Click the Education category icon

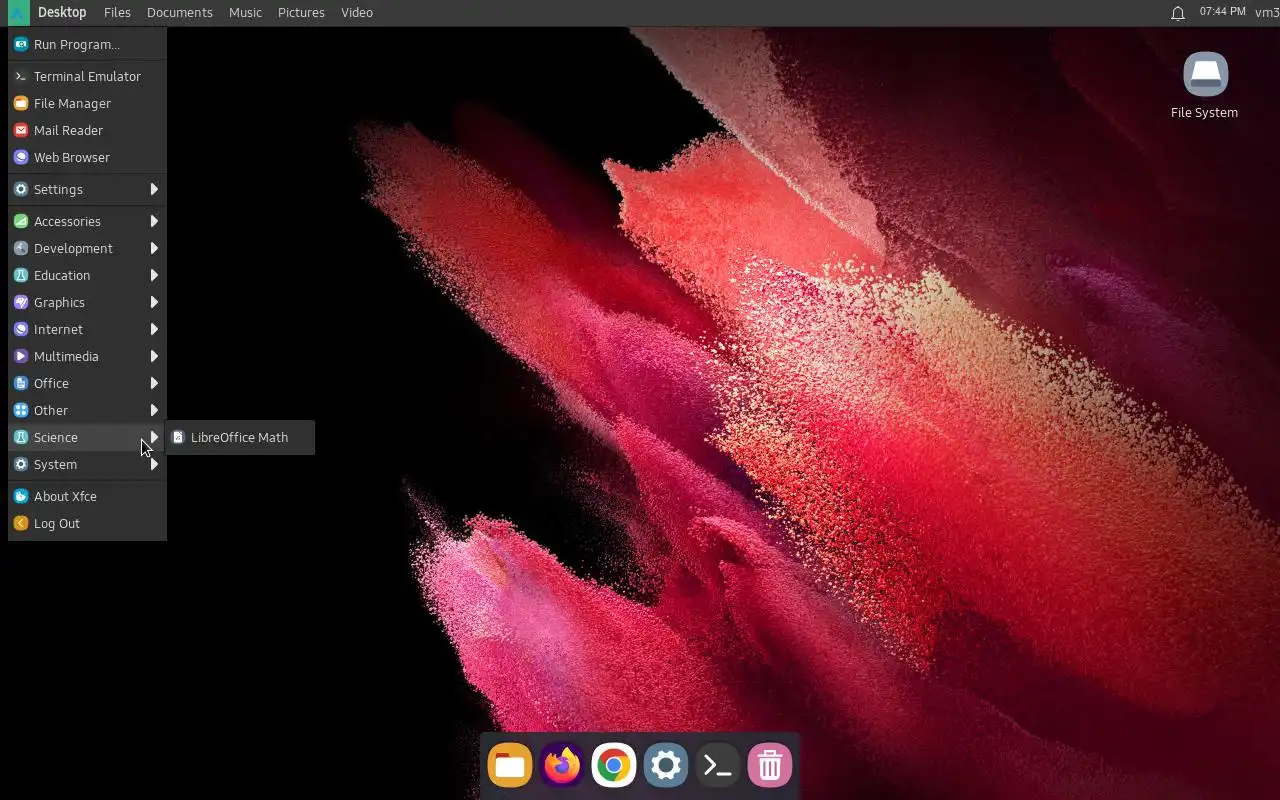pyautogui.click(x=20, y=275)
